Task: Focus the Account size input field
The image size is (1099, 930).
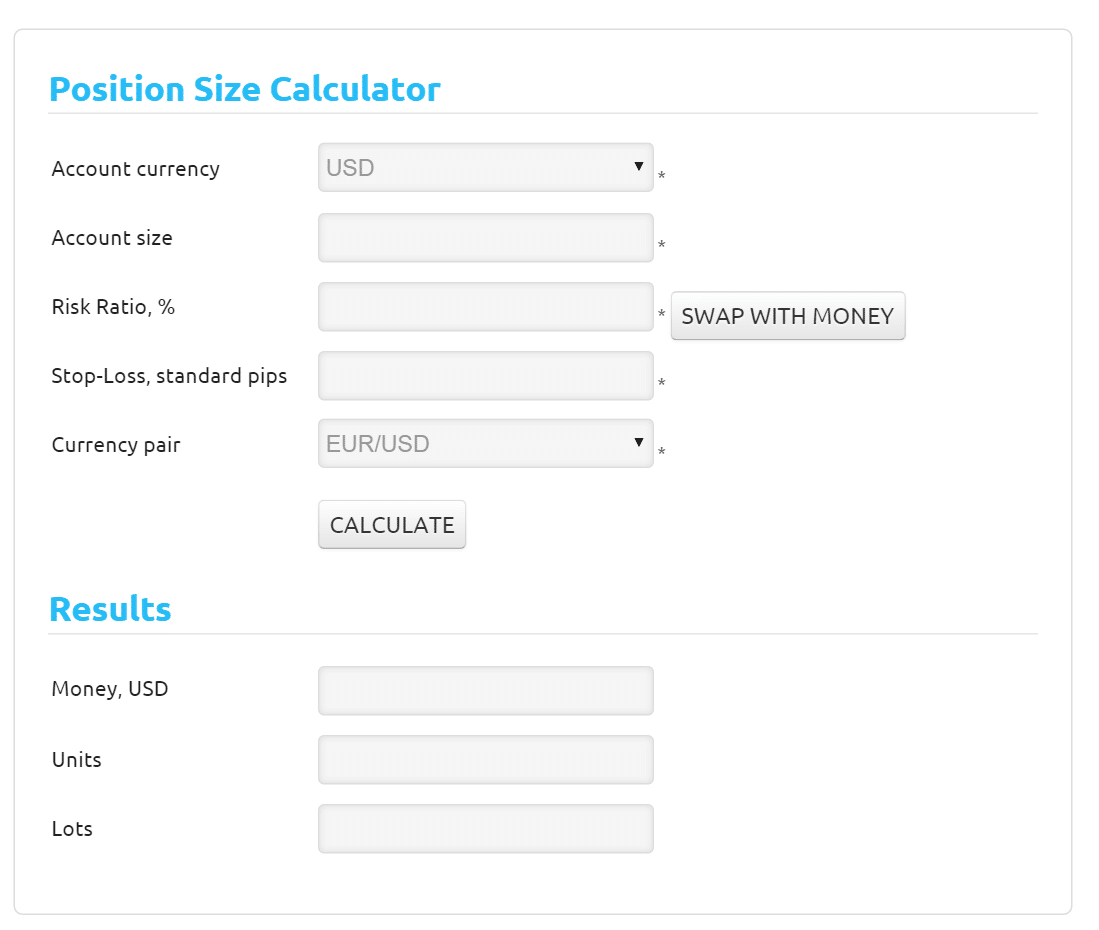Action: [486, 238]
